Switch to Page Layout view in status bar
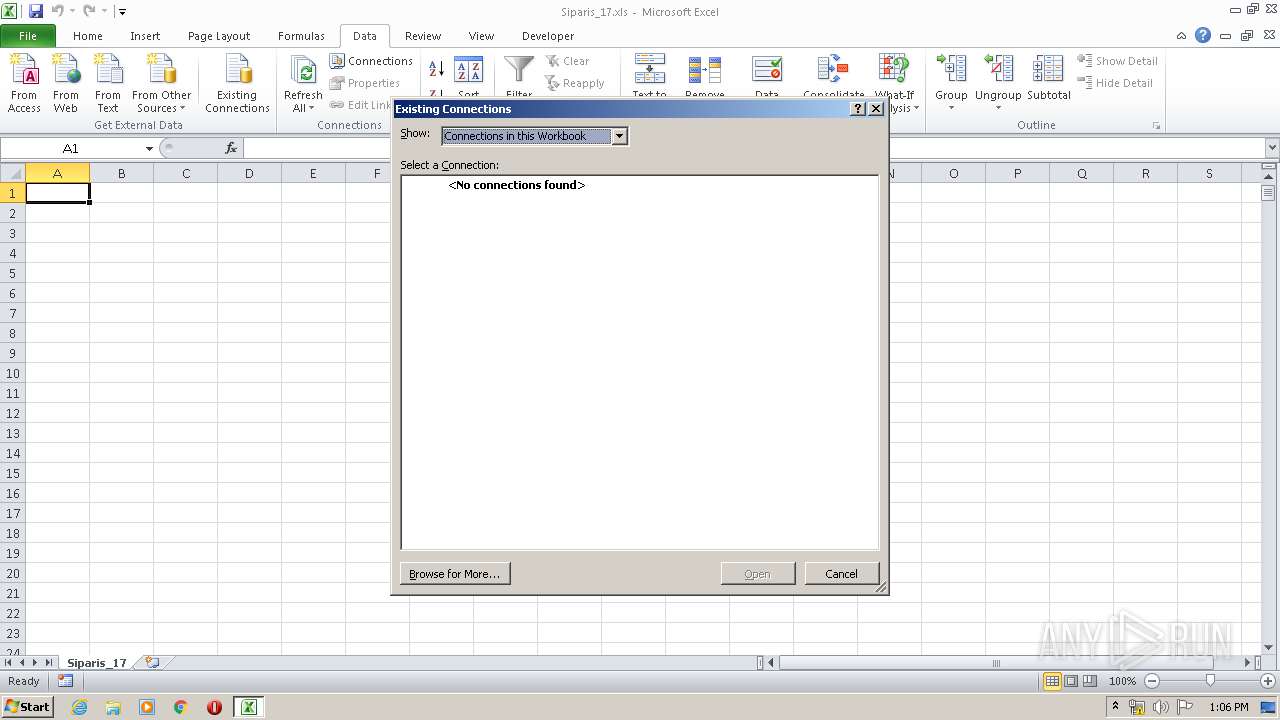This screenshot has width=1280, height=720. 1071,681
